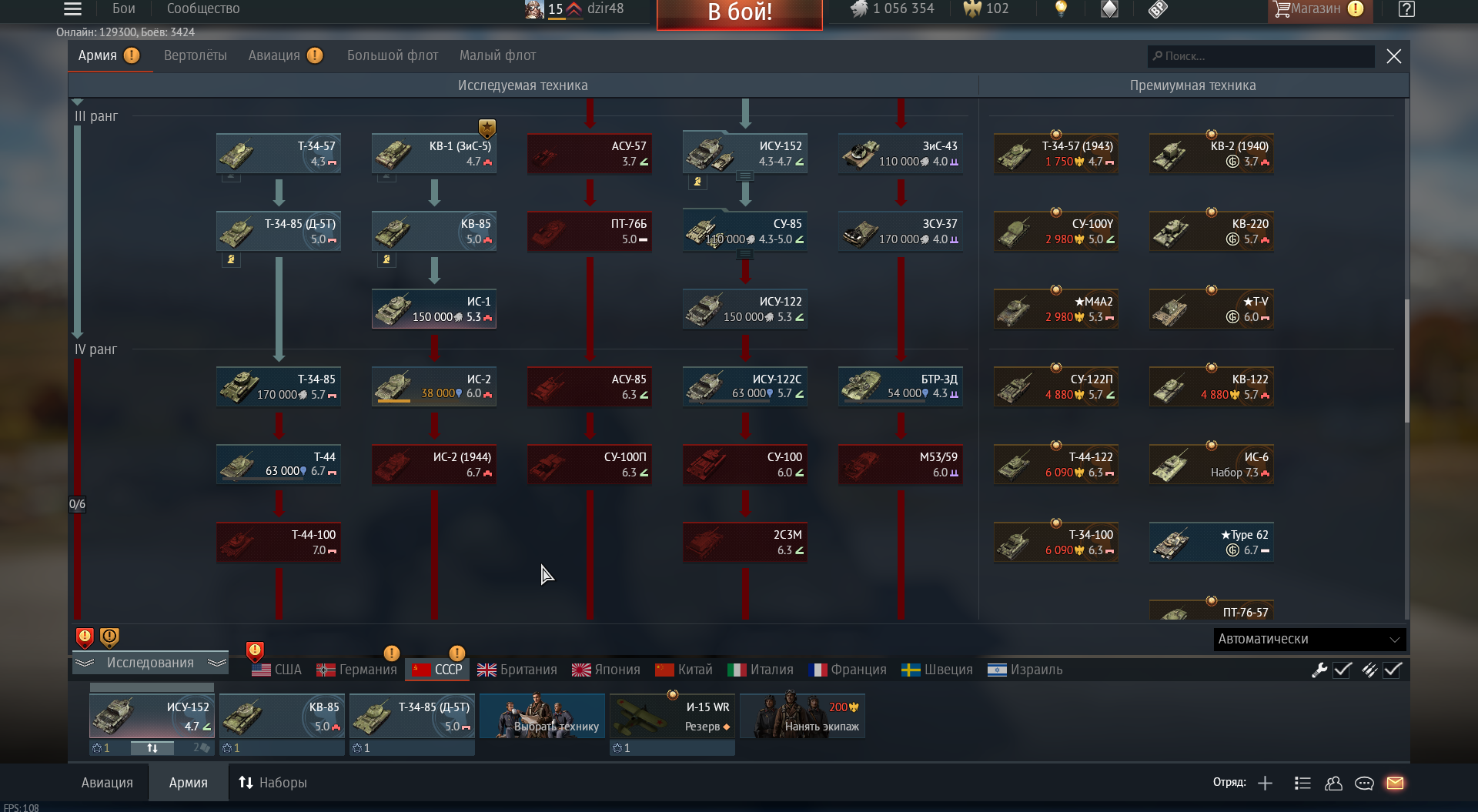
Task: Open the Автоматически dropdown
Action: click(1309, 639)
